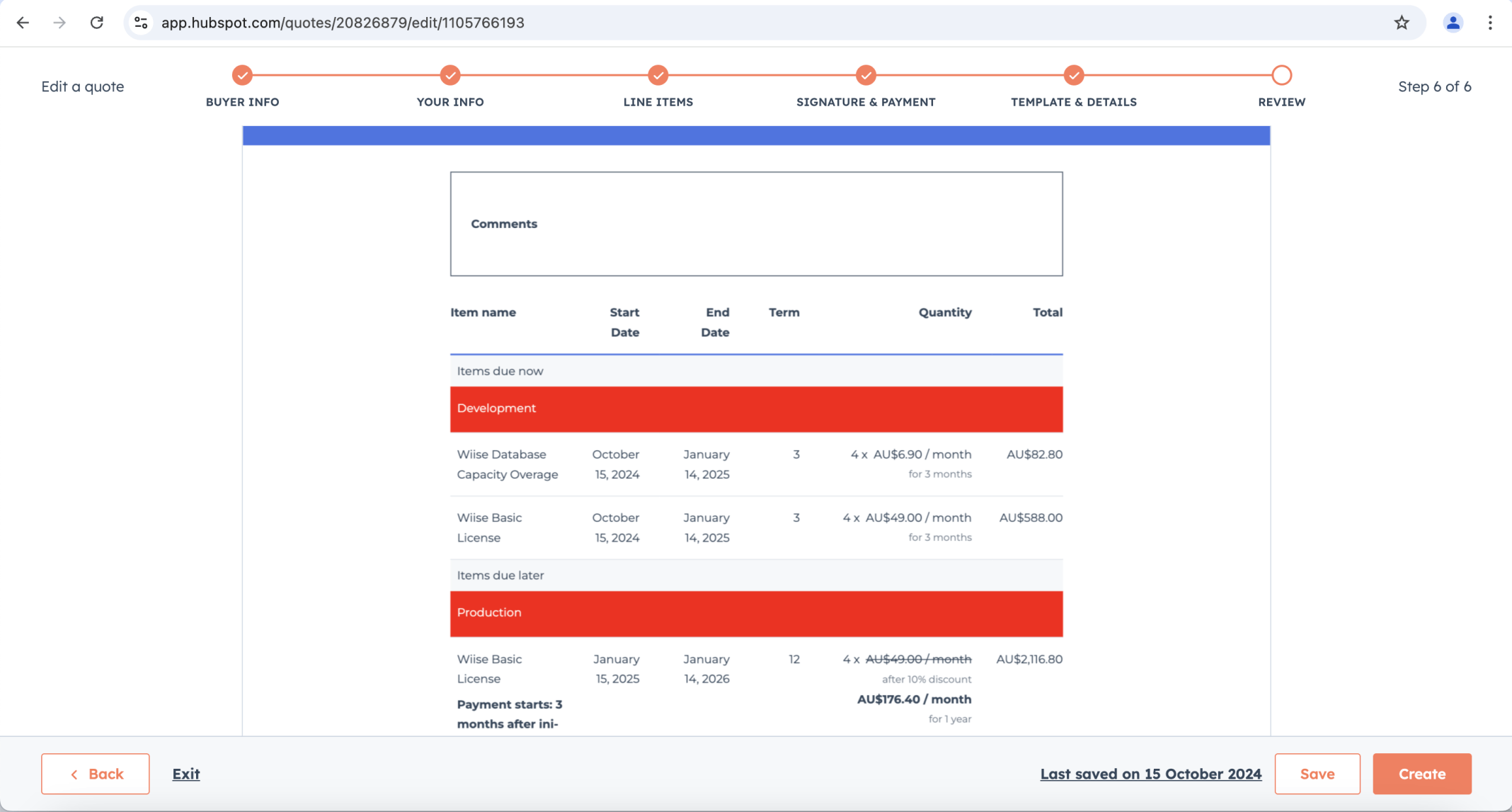Click the browser forward arrow
Viewport: 1512px width, 812px height.
(59, 23)
